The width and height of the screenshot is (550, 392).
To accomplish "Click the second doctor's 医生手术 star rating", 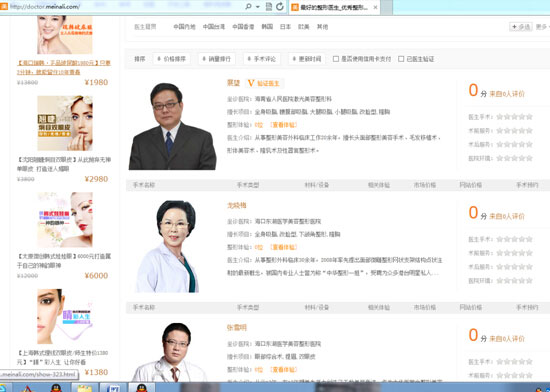I will [x=515, y=239].
